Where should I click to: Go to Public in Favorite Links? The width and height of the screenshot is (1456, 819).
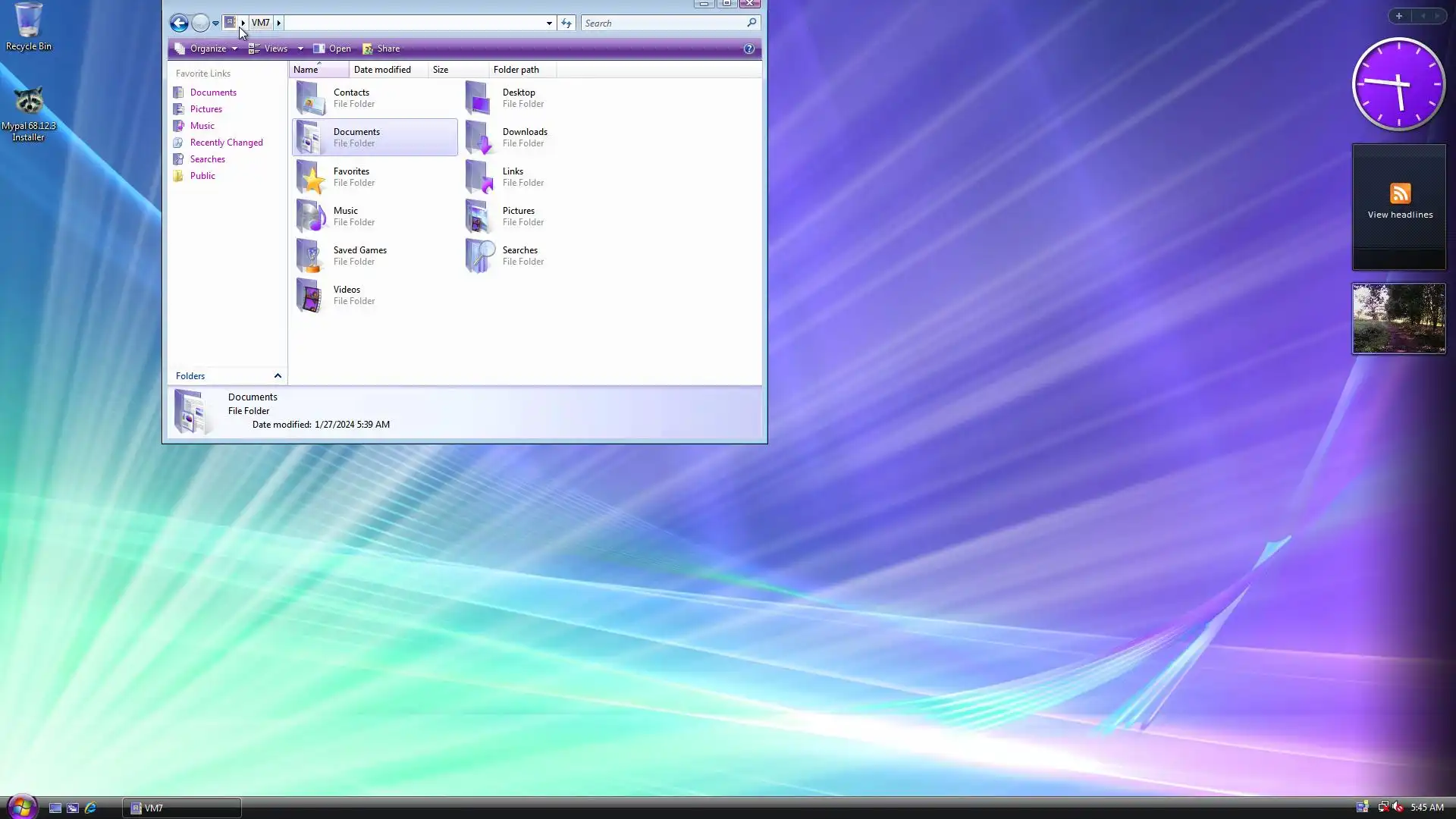(x=202, y=176)
